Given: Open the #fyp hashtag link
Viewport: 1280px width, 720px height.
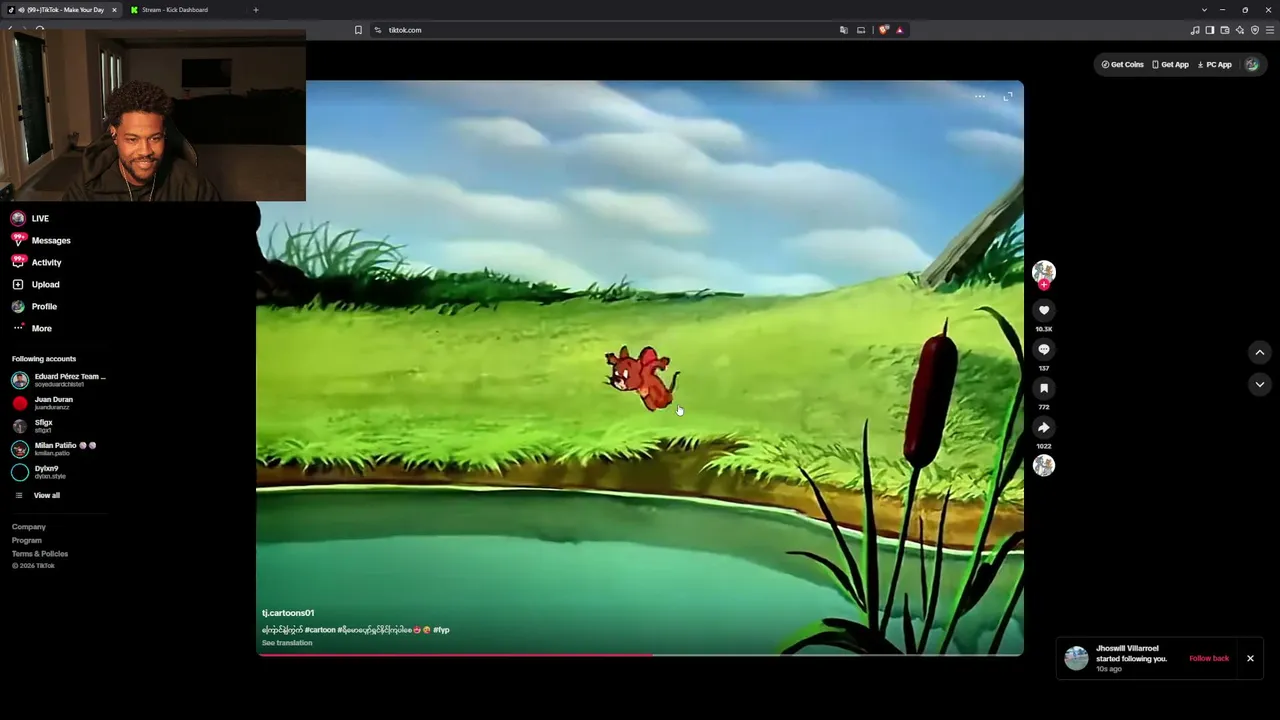Looking at the screenshot, I should 441,630.
